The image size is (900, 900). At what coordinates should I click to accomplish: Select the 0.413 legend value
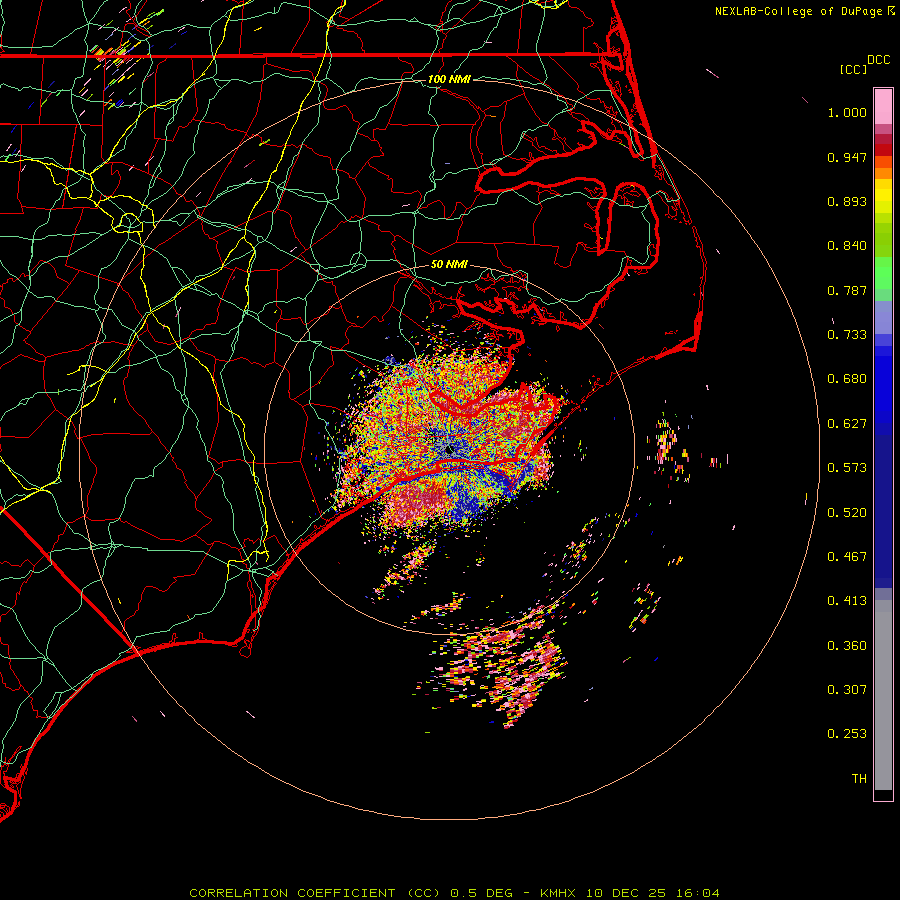847,601
